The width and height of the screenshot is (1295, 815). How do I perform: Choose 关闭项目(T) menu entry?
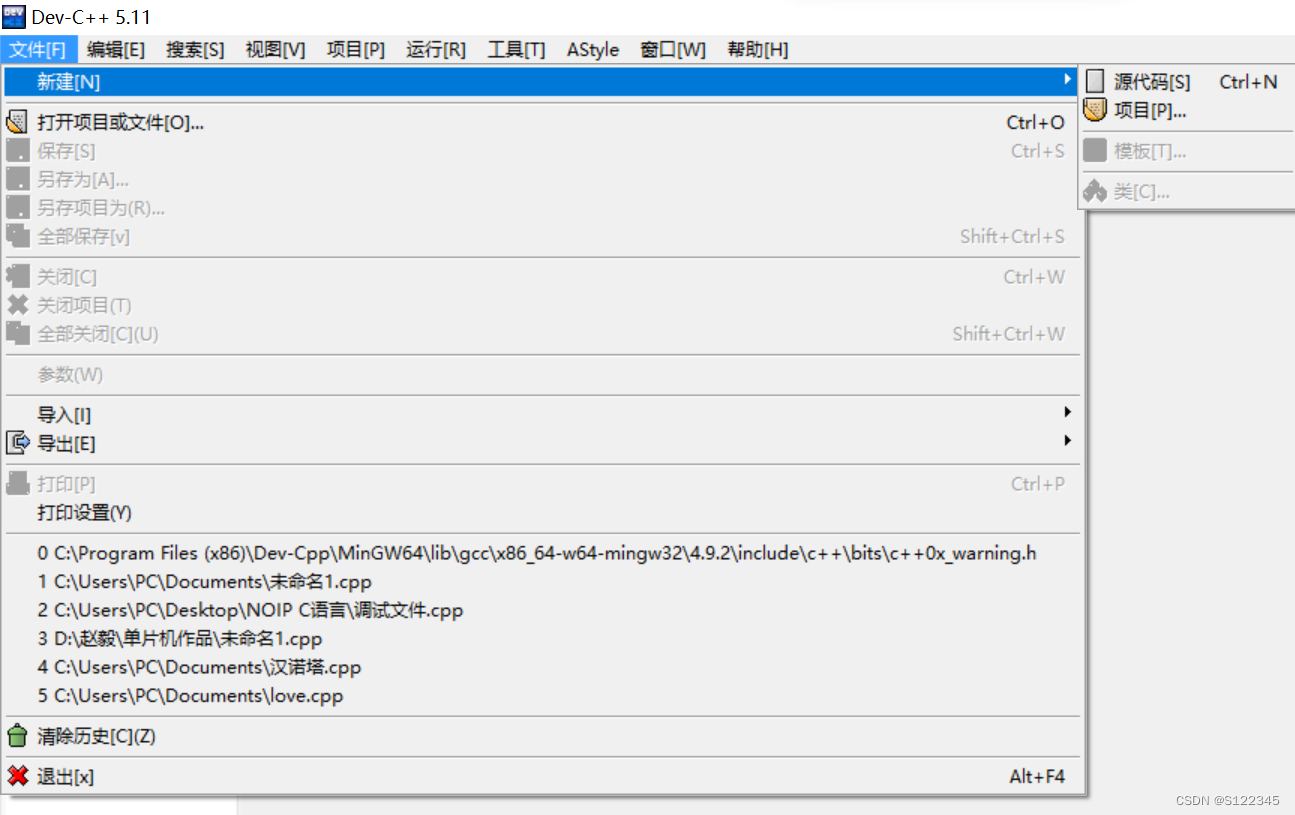(541, 305)
